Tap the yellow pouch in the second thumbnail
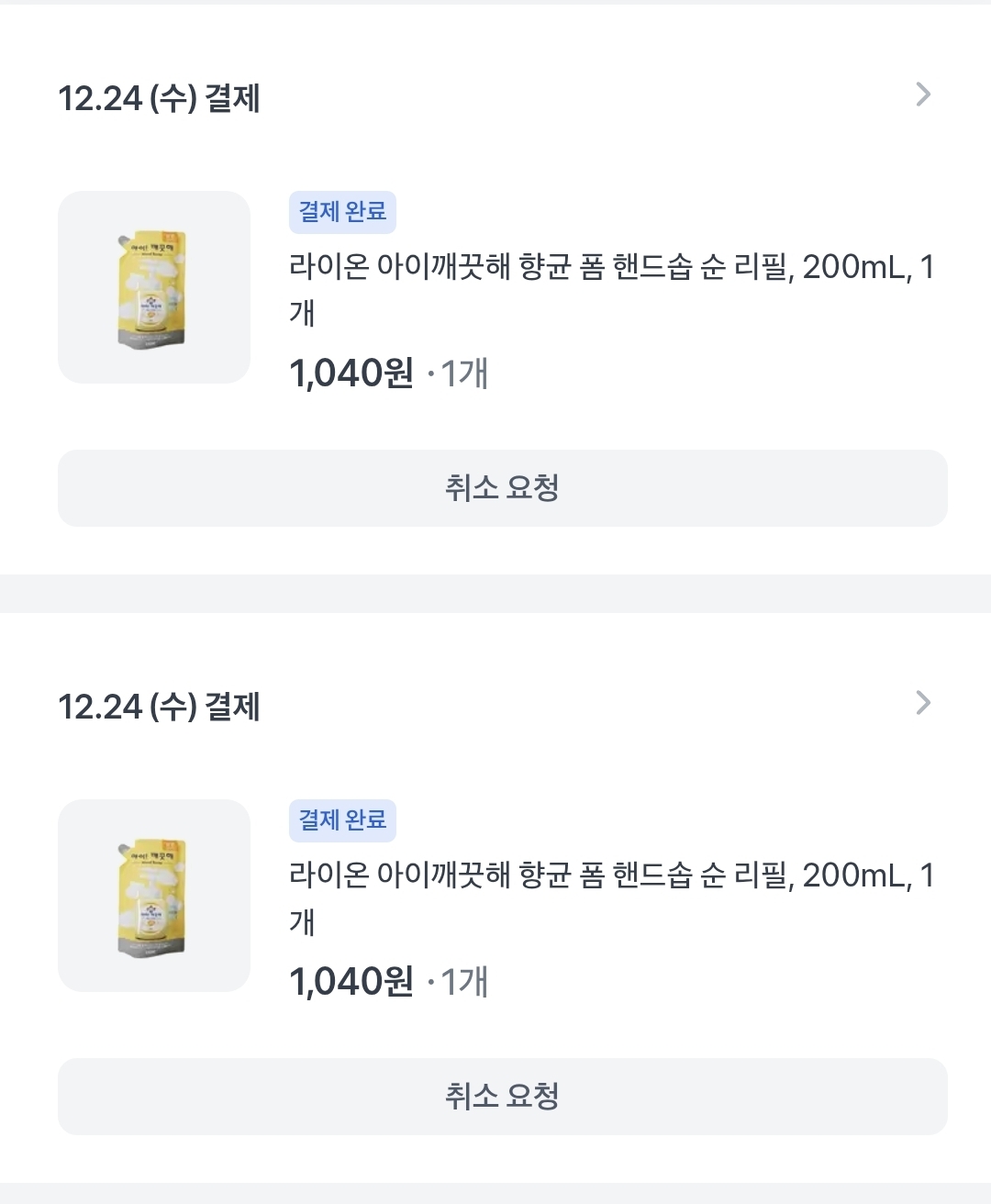991x1204 pixels. pos(152,896)
